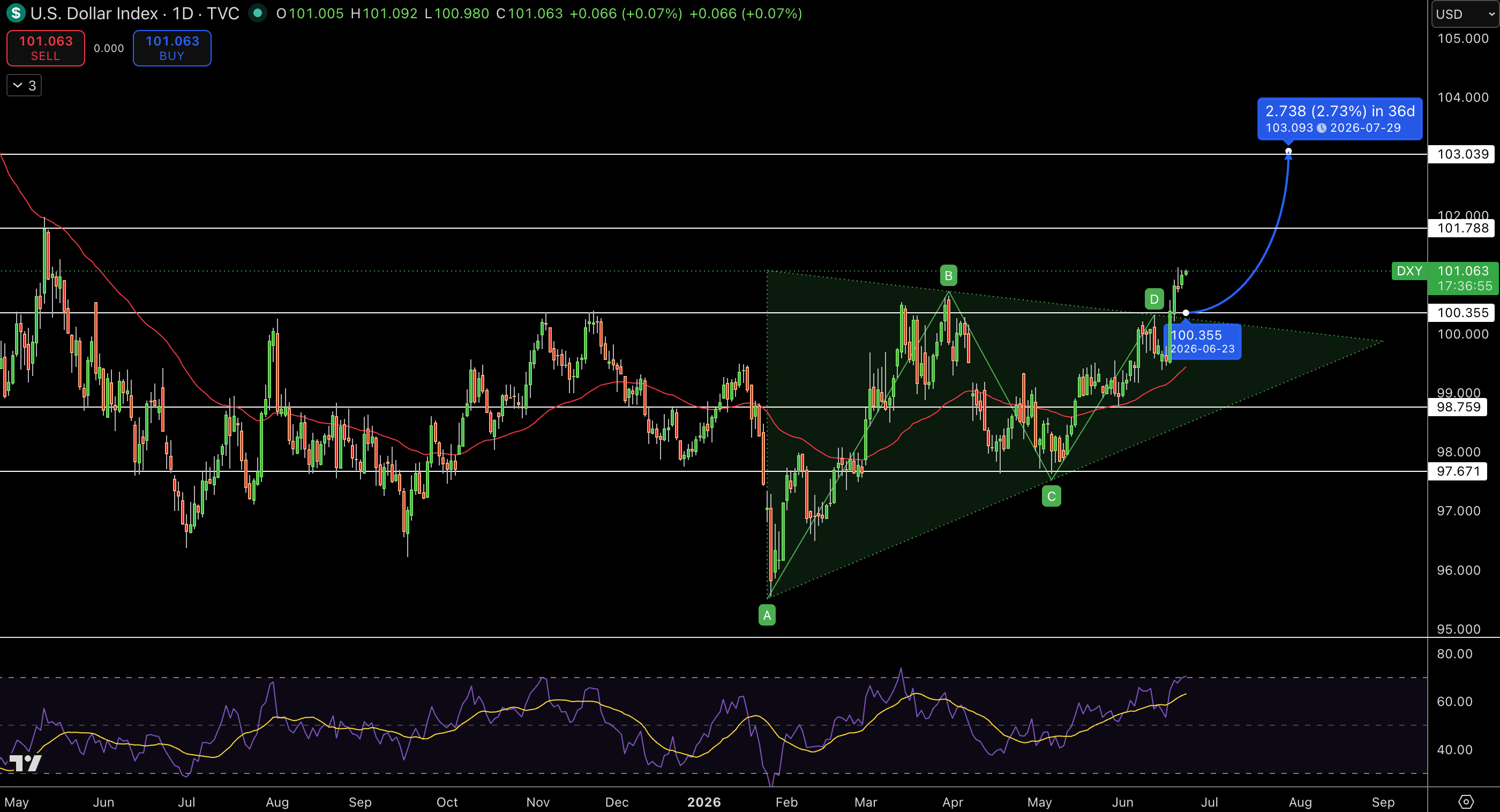Click the 101.063 BUY button
1500x812 pixels.
pos(172,48)
